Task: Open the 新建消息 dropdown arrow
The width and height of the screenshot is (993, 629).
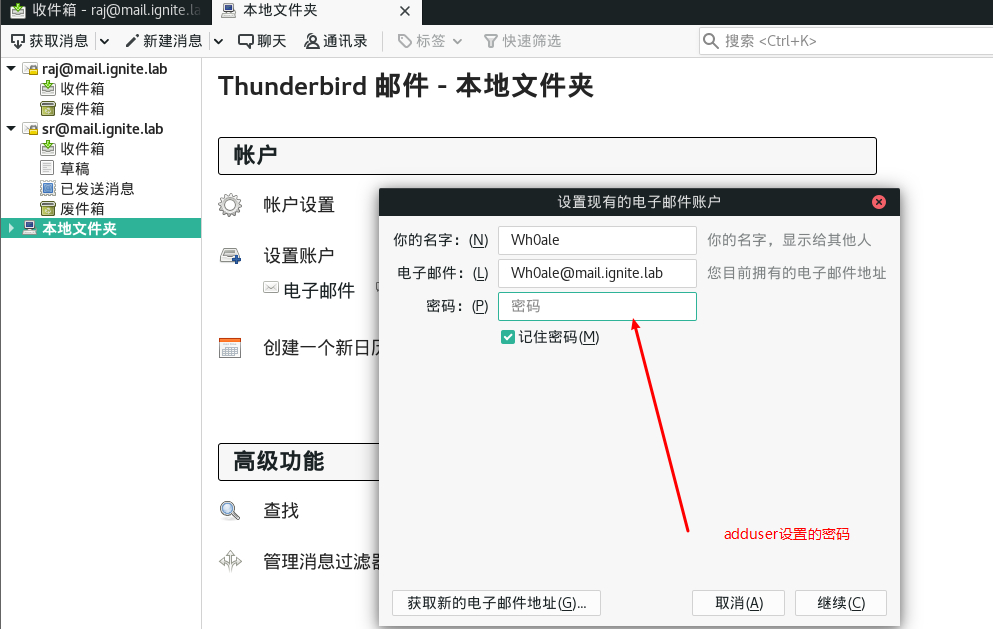Action: point(218,41)
